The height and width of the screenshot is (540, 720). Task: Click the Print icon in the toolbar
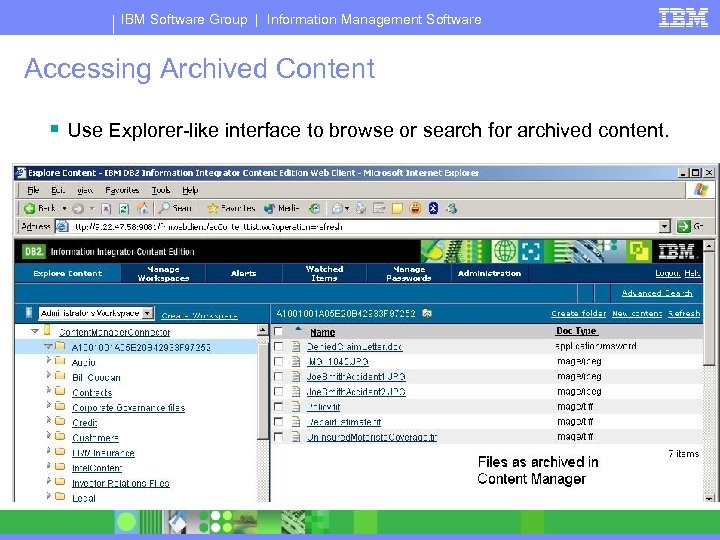(361, 208)
